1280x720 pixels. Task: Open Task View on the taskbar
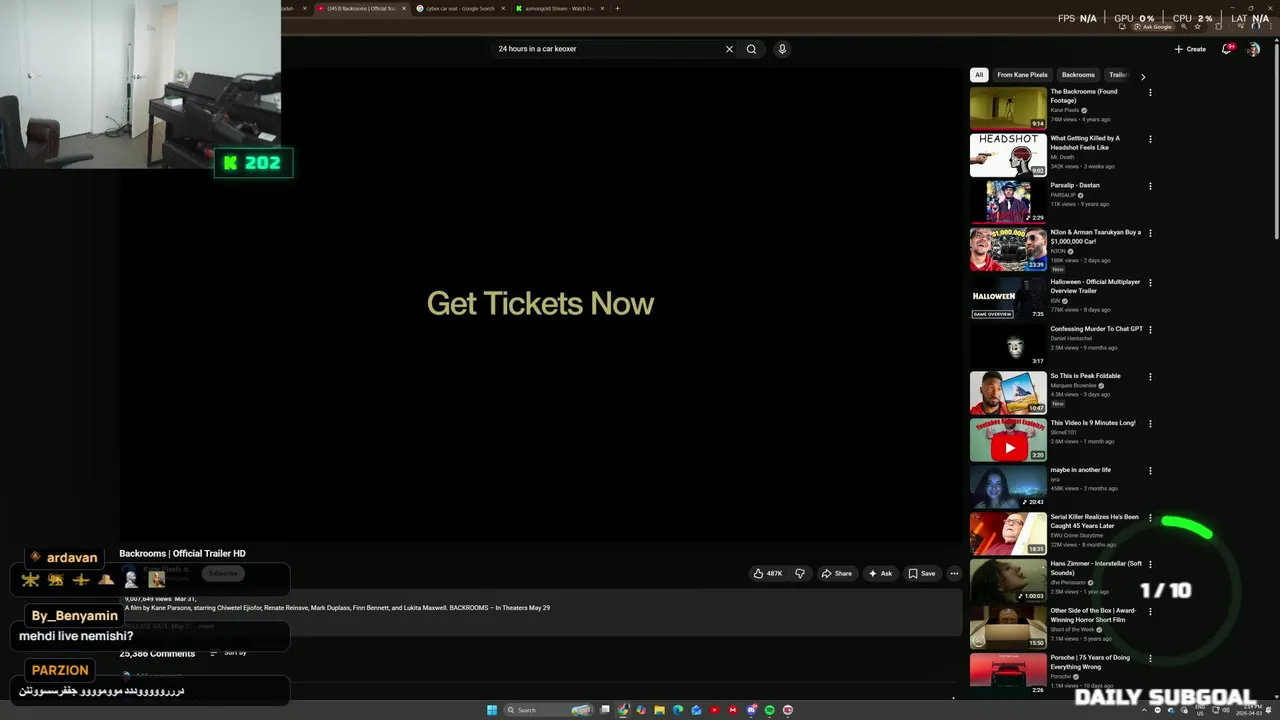(605, 710)
